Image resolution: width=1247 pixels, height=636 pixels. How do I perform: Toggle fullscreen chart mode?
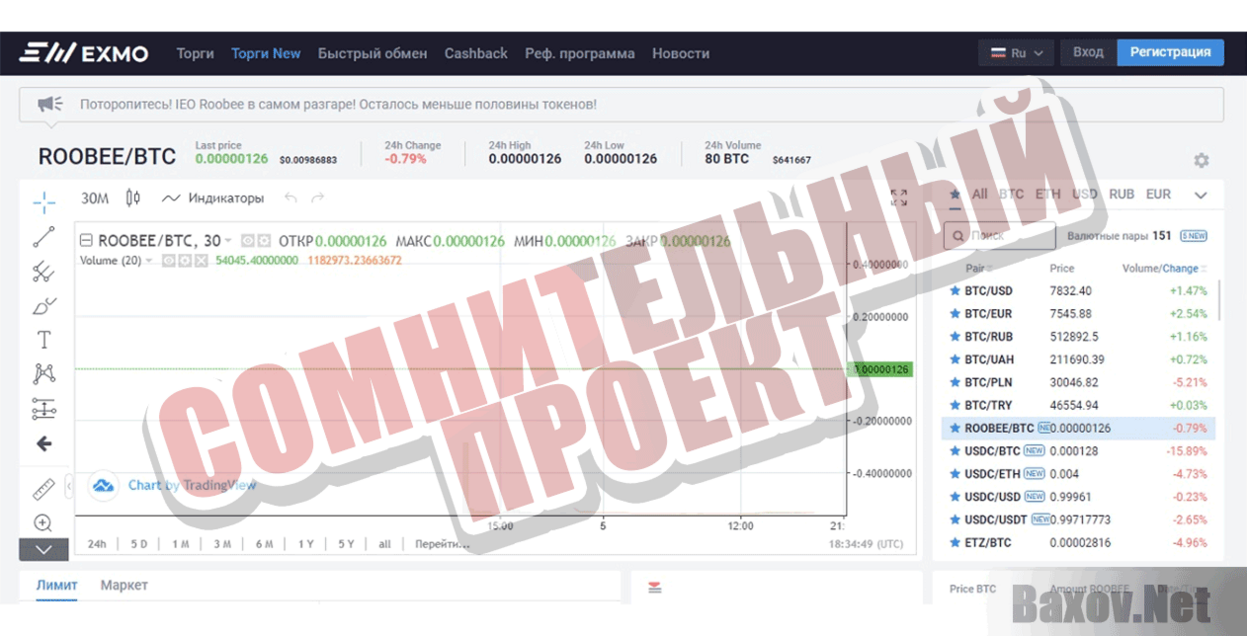click(899, 198)
